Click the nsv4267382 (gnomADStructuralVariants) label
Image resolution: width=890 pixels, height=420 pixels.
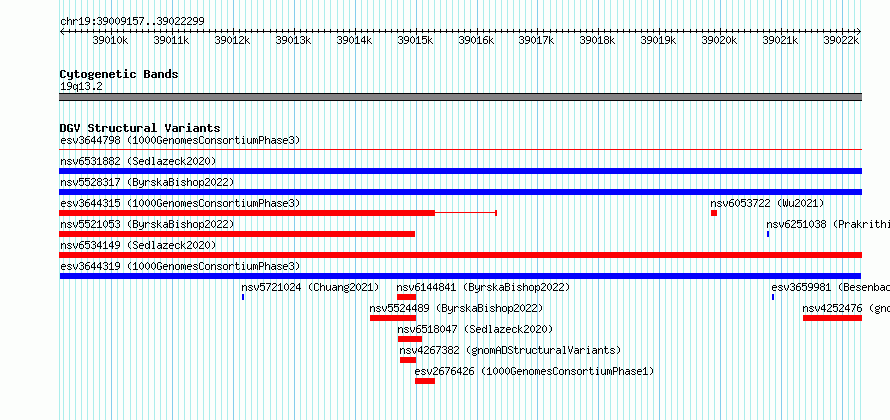tap(510, 351)
